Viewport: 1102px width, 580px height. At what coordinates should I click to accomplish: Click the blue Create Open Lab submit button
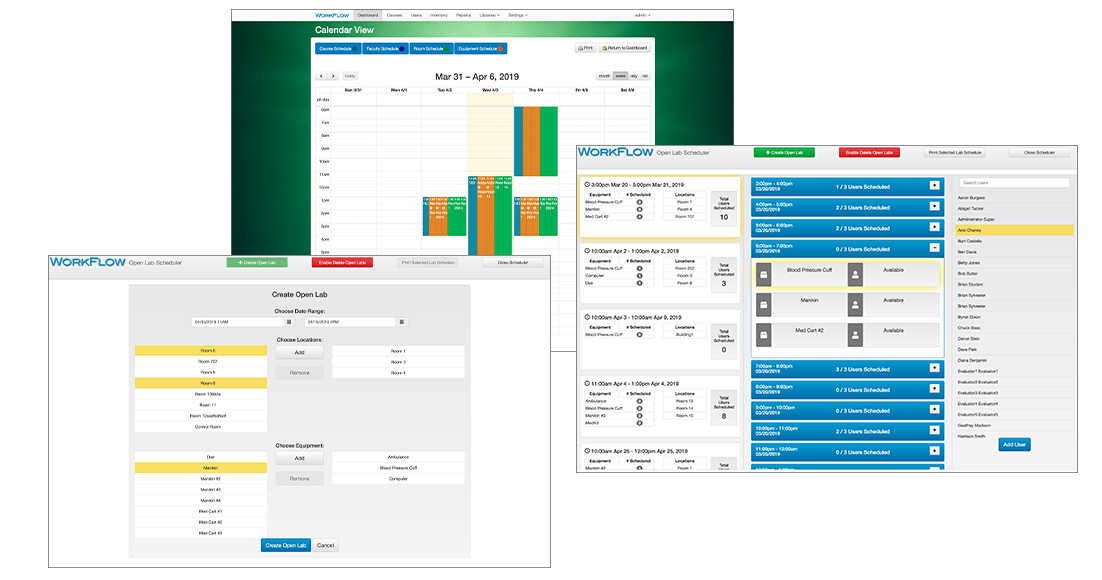pyautogui.click(x=286, y=545)
